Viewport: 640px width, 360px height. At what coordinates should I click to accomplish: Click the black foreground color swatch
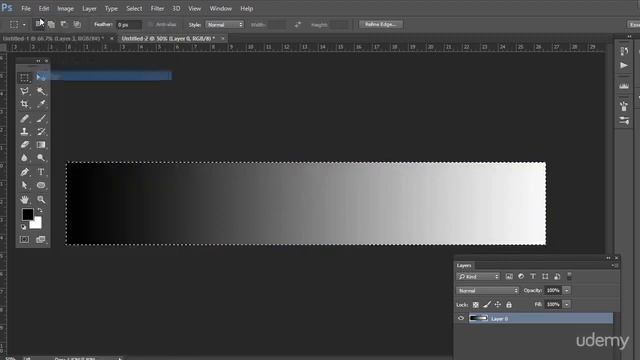tap(27, 214)
